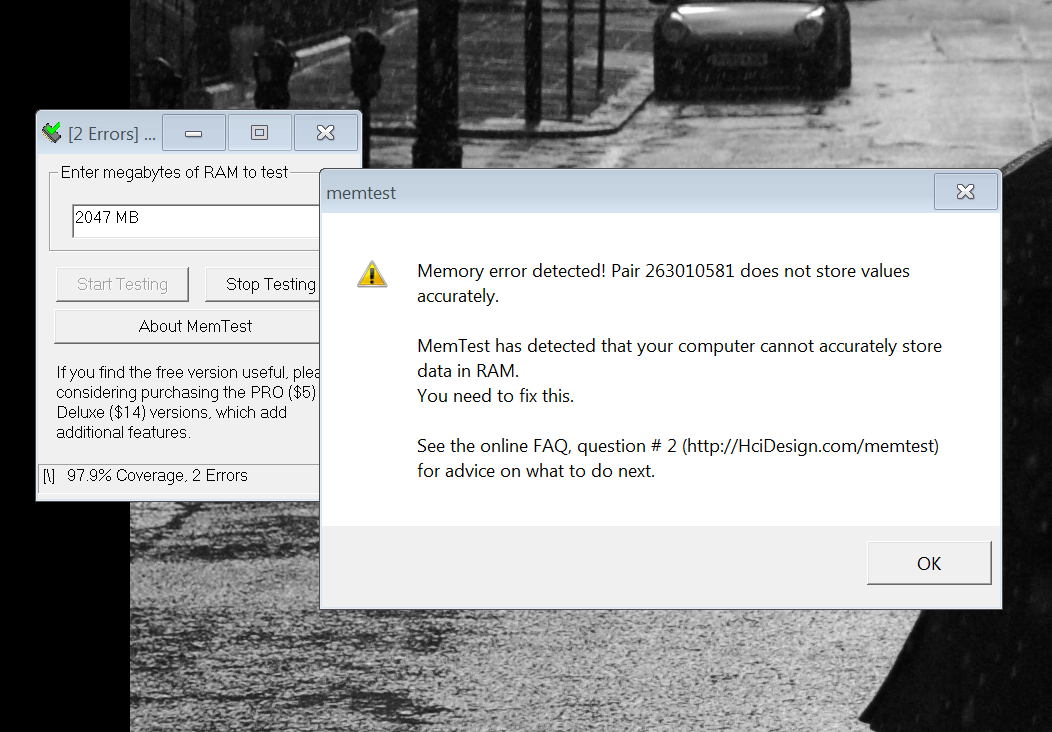Image resolution: width=1052 pixels, height=732 pixels.
Task: Click the 'memtest' dialog title text
Action: (361, 193)
